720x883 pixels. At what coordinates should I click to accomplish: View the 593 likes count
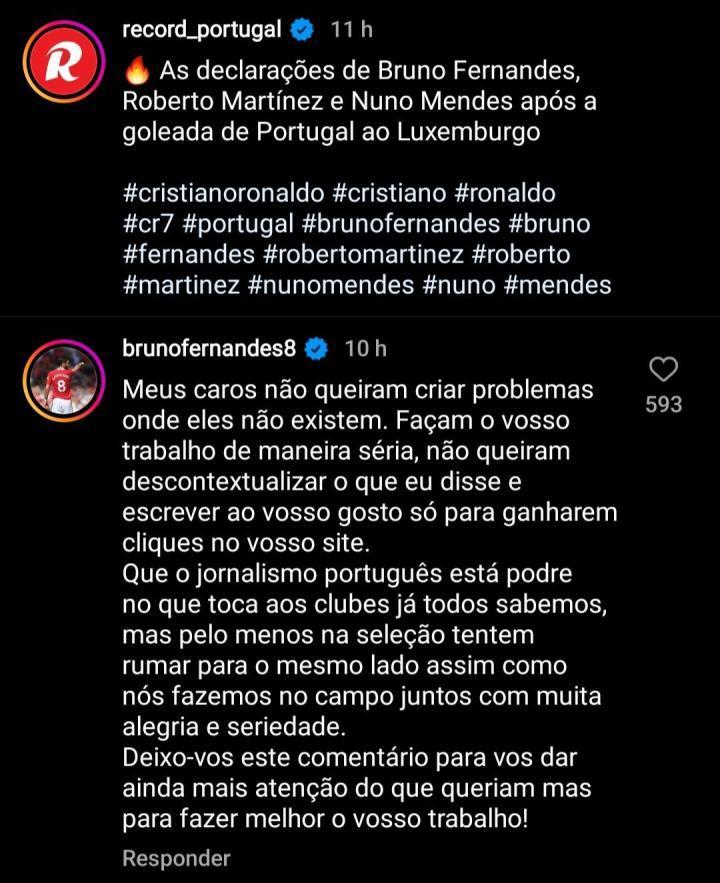663,404
